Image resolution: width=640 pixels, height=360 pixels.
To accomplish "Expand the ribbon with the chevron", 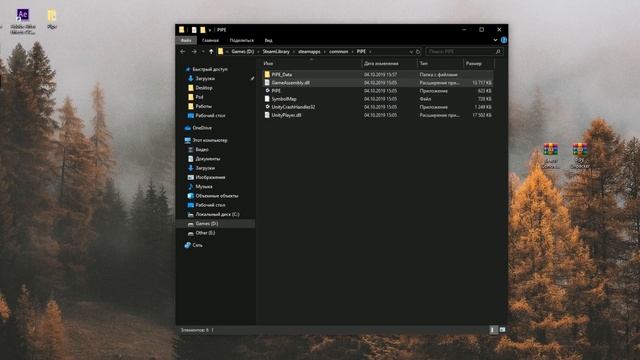I will pos(495,40).
